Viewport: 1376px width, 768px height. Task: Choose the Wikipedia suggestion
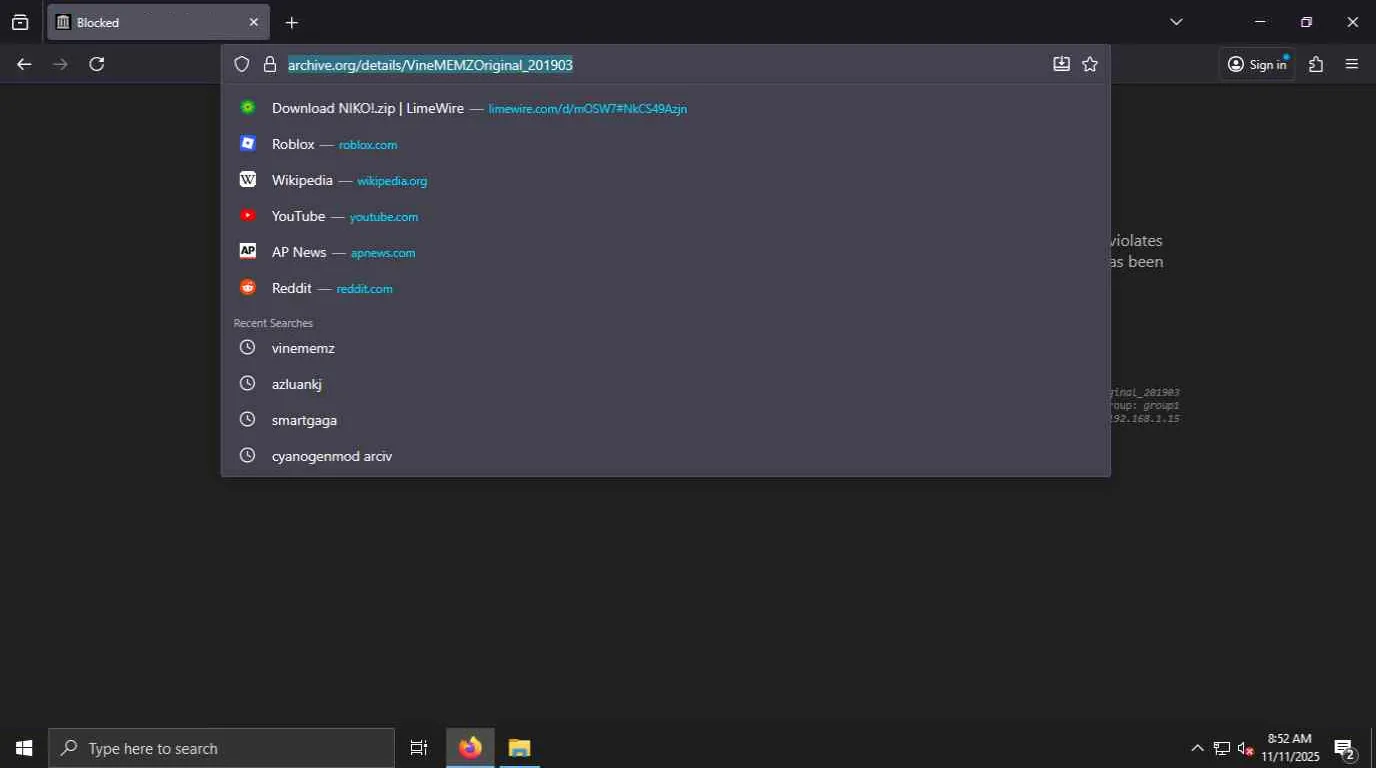pos(665,180)
